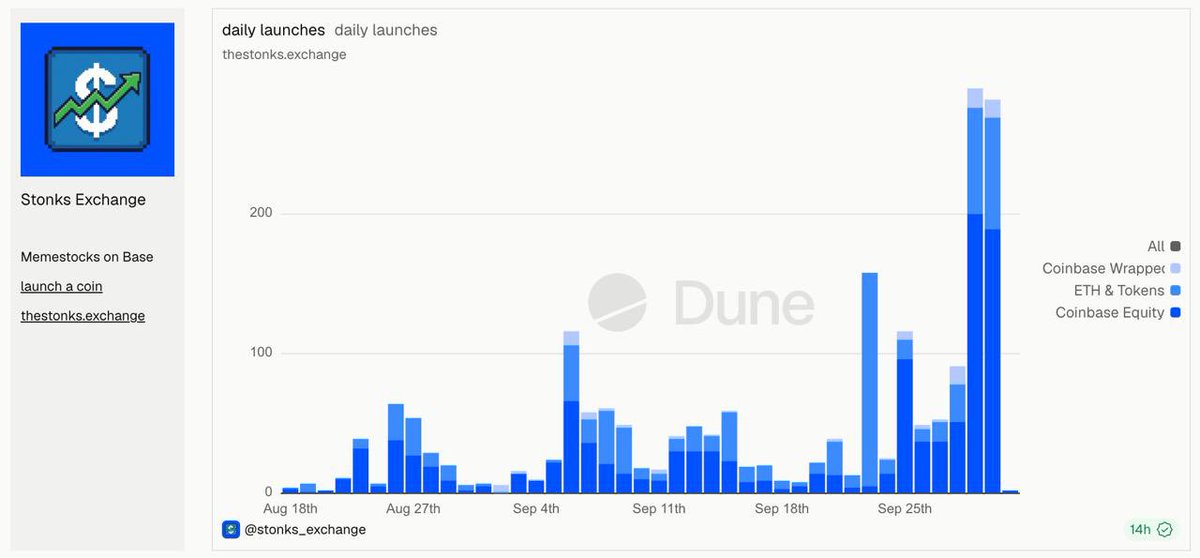Click thestonks.exchange text under chart title

click(284, 54)
